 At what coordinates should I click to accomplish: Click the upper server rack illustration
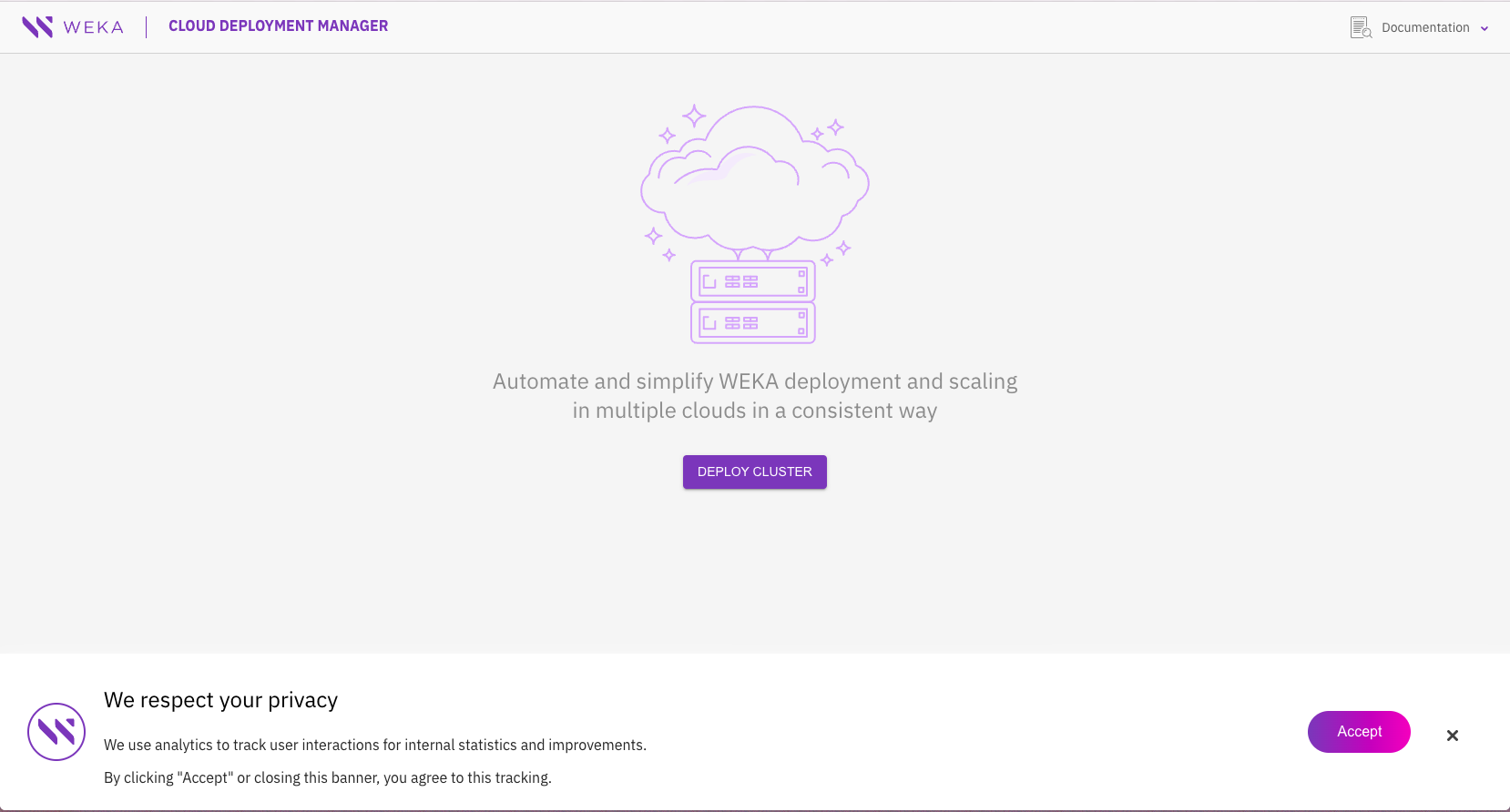[x=753, y=281]
